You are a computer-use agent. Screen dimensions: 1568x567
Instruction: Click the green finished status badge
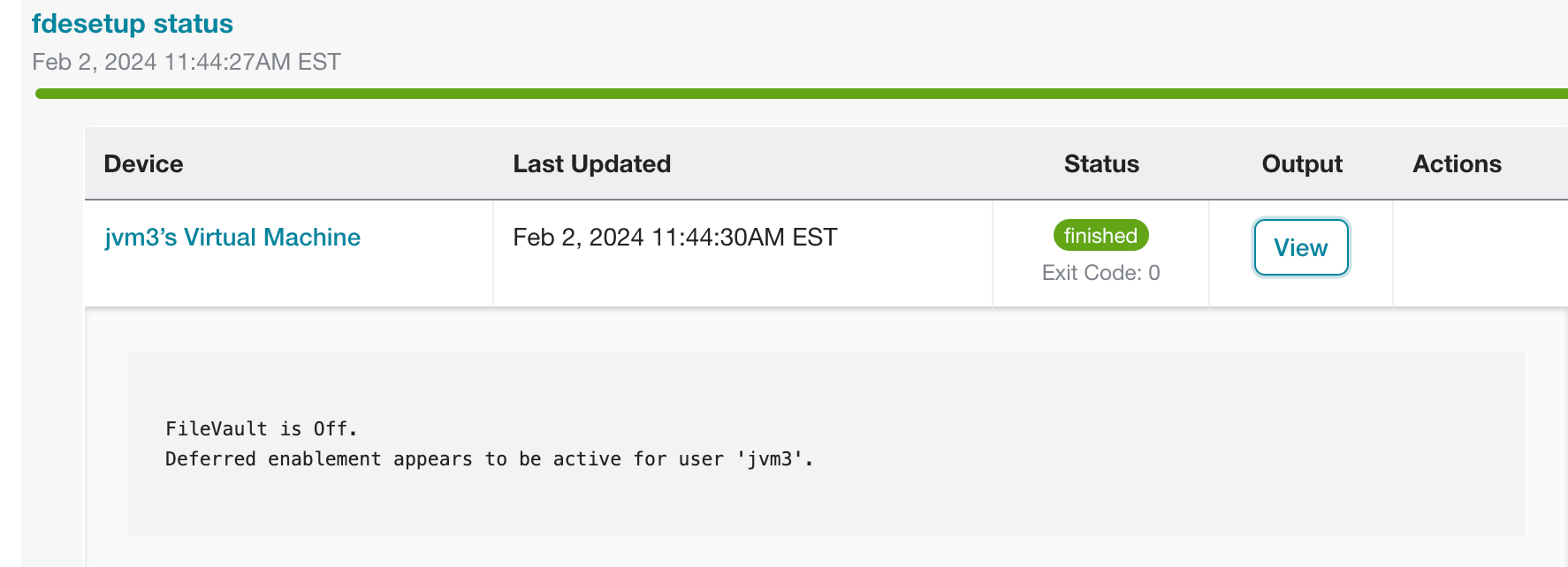pyautogui.click(x=1100, y=236)
